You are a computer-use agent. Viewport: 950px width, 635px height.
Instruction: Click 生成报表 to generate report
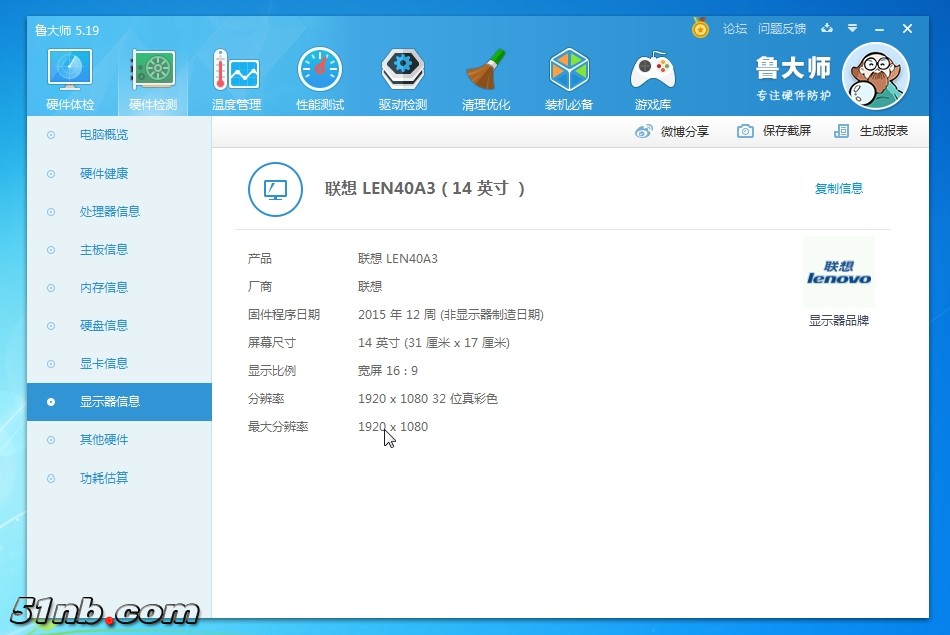(x=871, y=131)
